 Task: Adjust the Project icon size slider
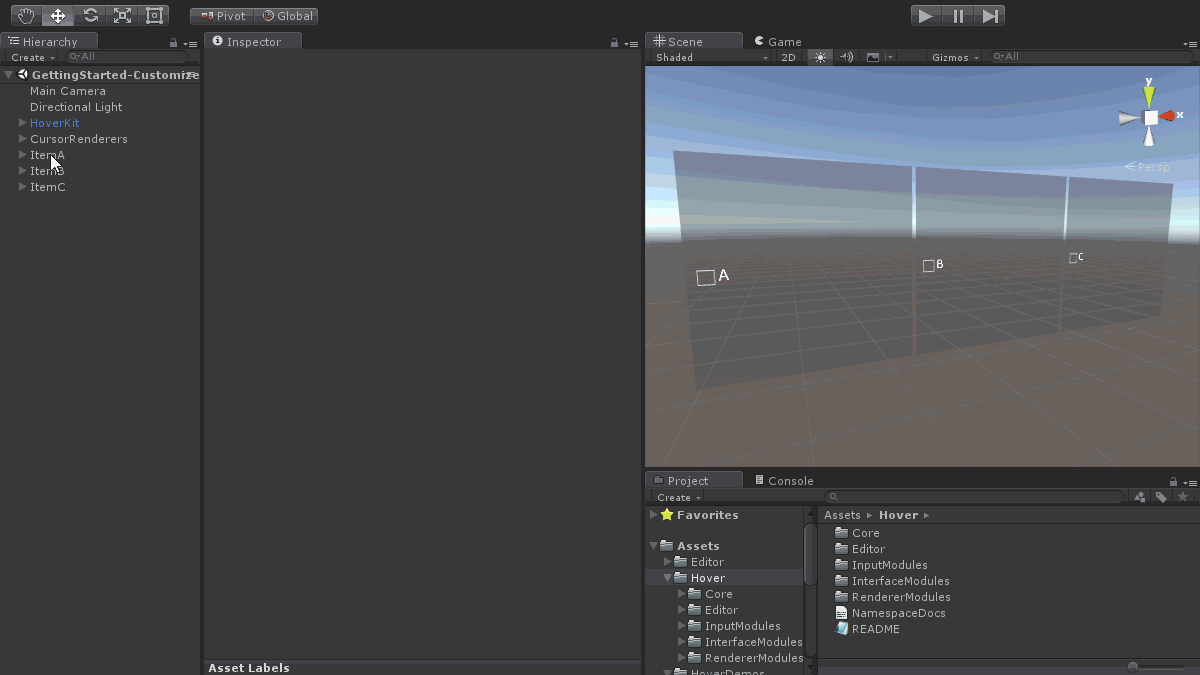click(x=1133, y=667)
